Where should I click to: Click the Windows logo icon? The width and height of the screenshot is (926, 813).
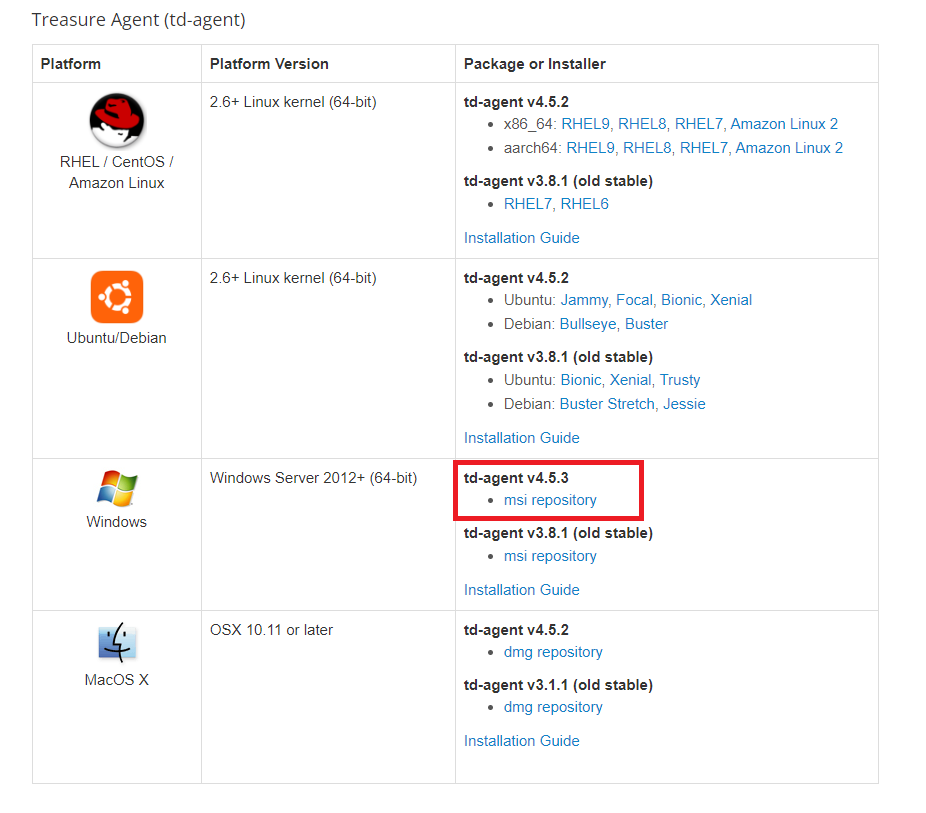click(x=117, y=488)
